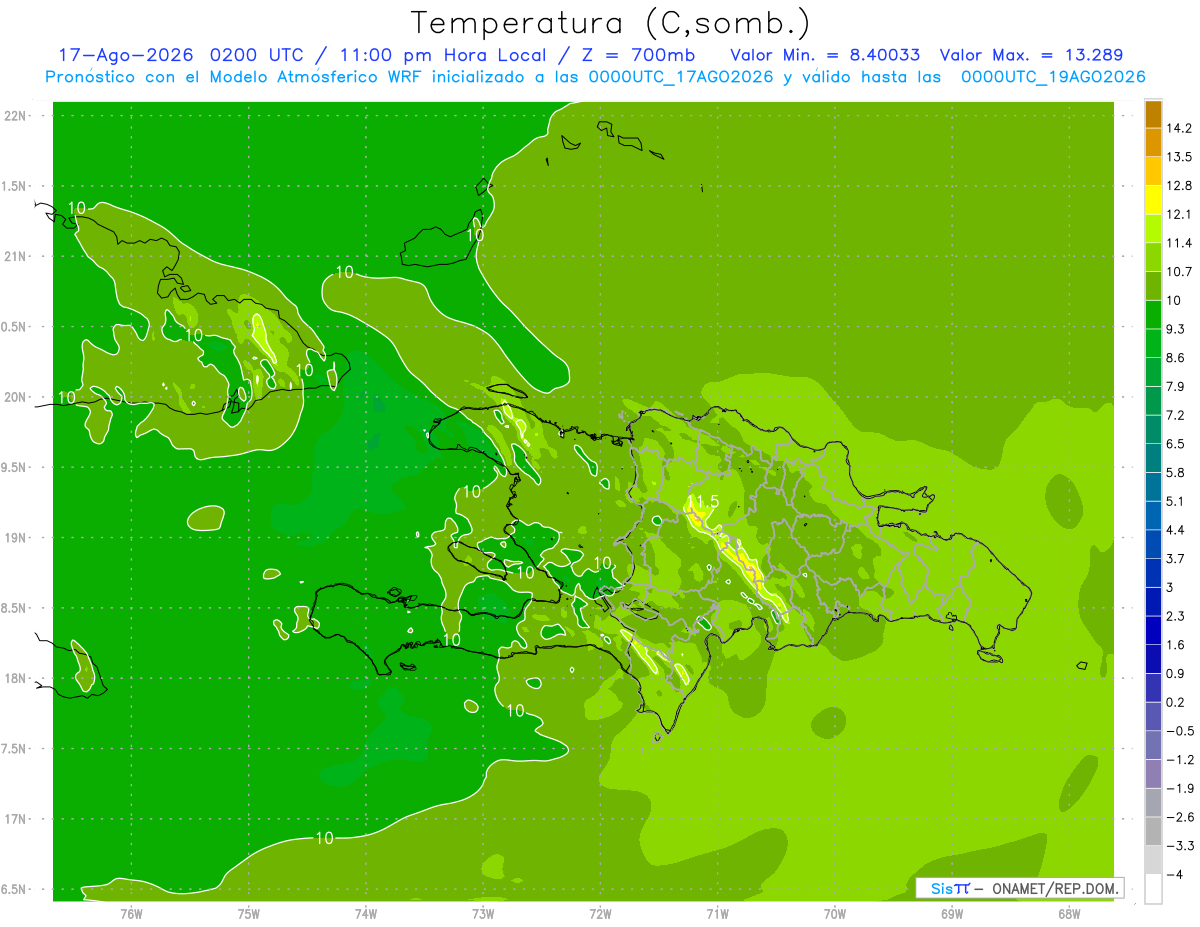The height and width of the screenshot is (927, 1200).
Task: Click the legend value "5.1"
Action: coord(1176,502)
